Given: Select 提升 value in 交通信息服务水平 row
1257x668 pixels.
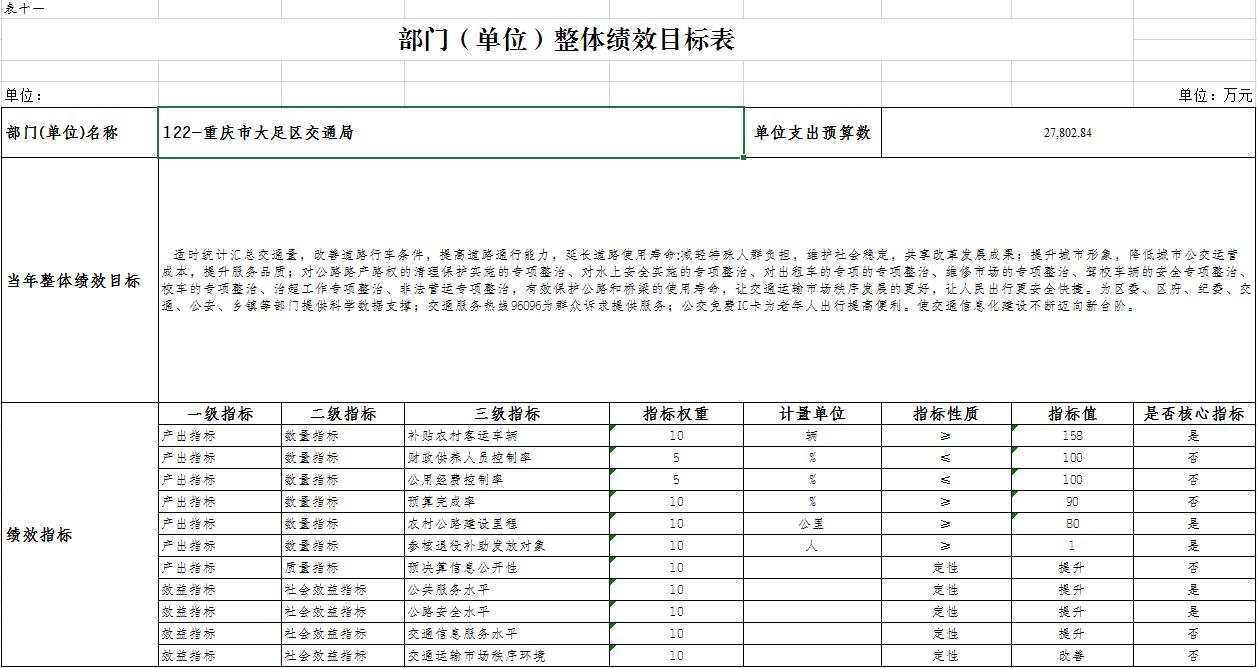Looking at the screenshot, I should pyautogui.click(x=1072, y=634).
